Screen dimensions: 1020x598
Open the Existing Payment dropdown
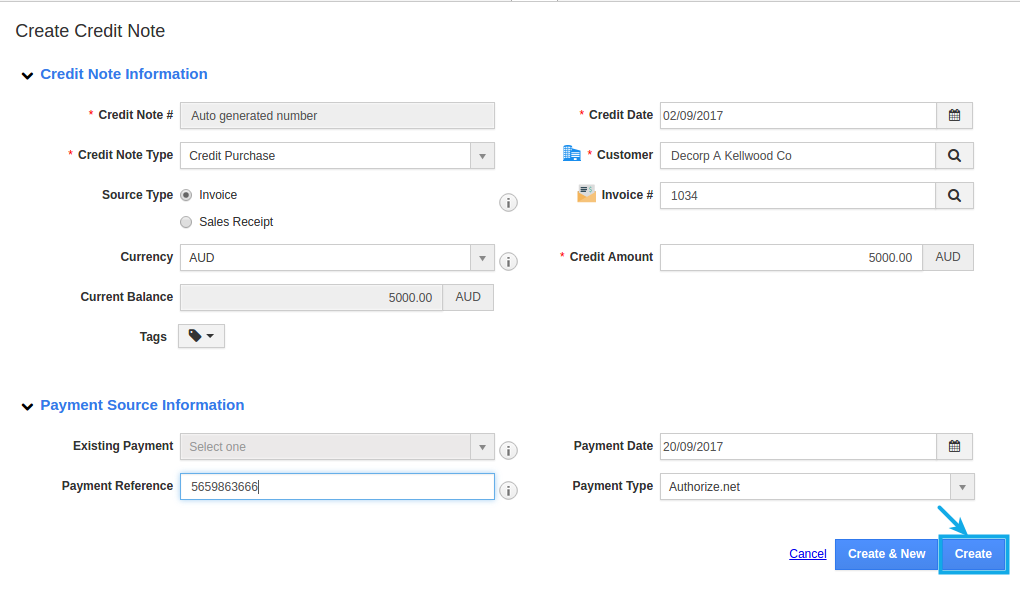pos(482,447)
